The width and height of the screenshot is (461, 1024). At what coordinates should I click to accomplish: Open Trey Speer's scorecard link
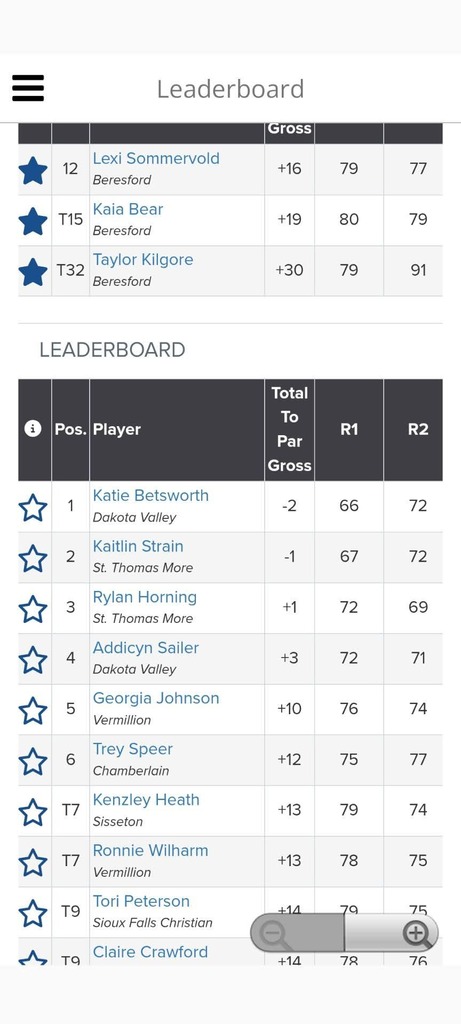[133, 749]
